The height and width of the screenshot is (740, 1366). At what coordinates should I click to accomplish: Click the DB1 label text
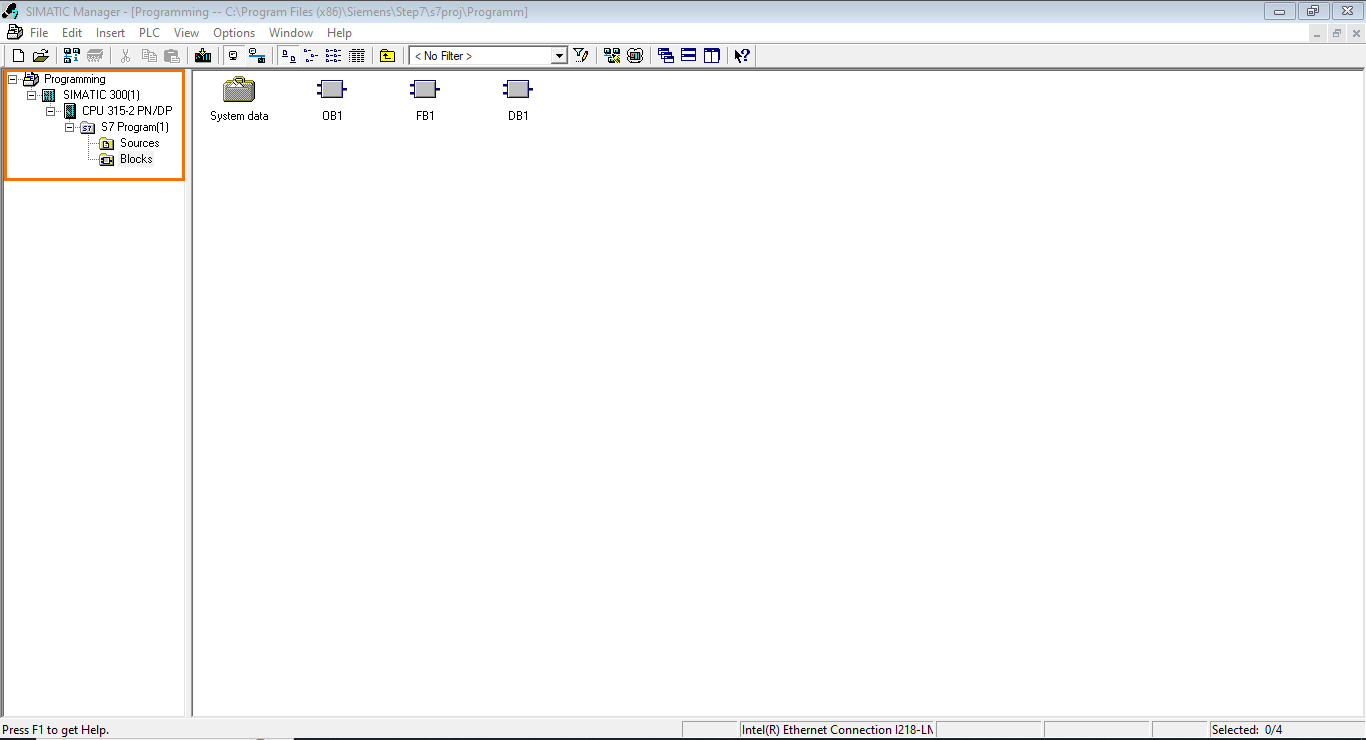point(518,116)
